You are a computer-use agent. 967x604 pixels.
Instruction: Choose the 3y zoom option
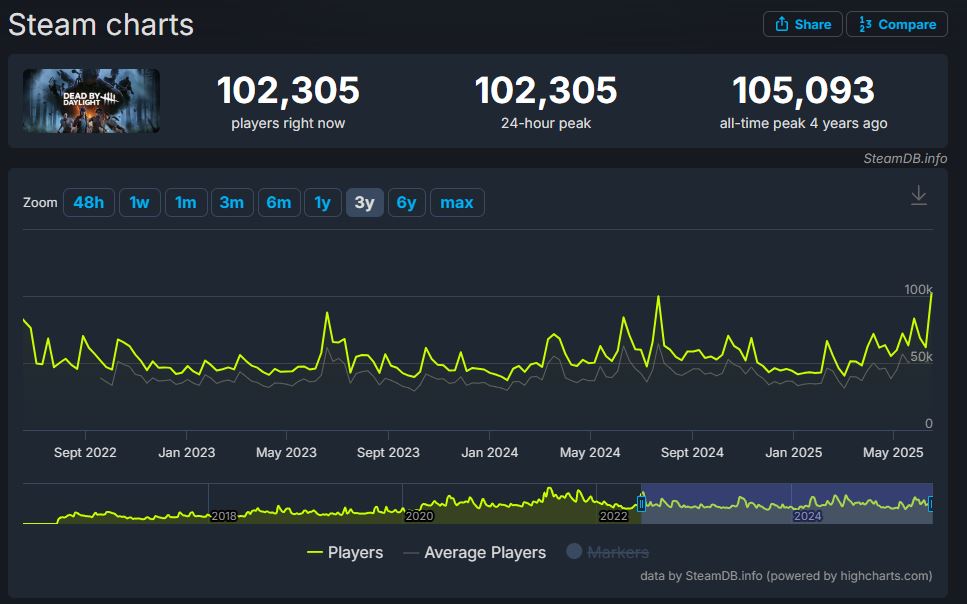point(364,202)
